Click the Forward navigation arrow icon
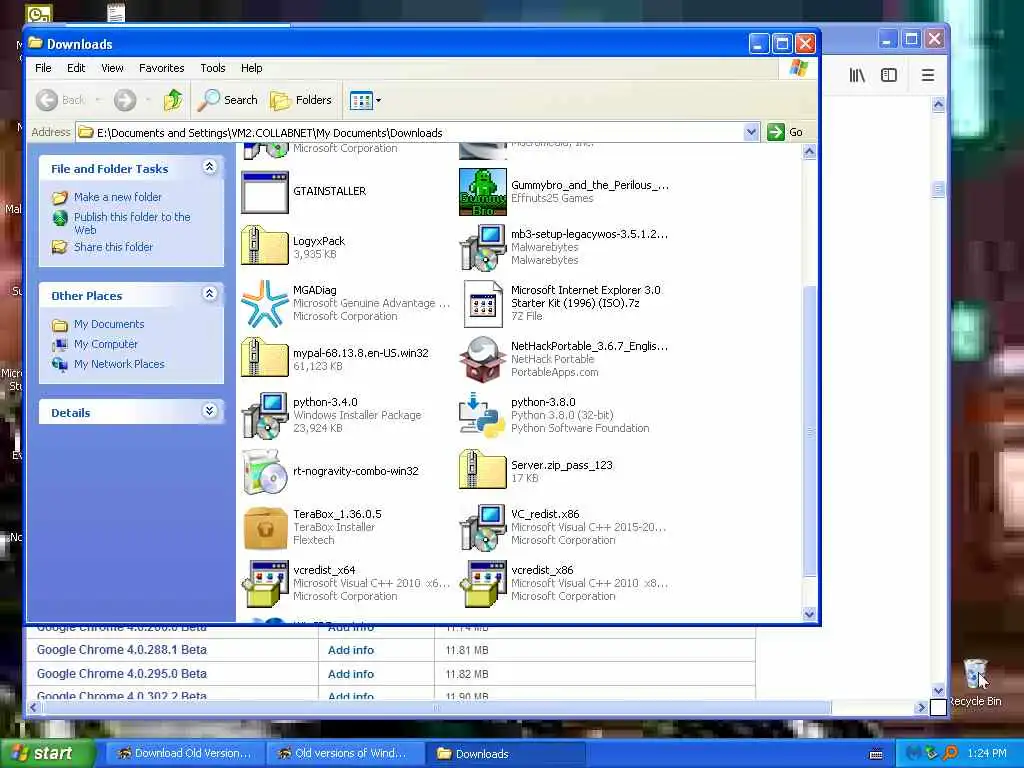 pos(125,100)
